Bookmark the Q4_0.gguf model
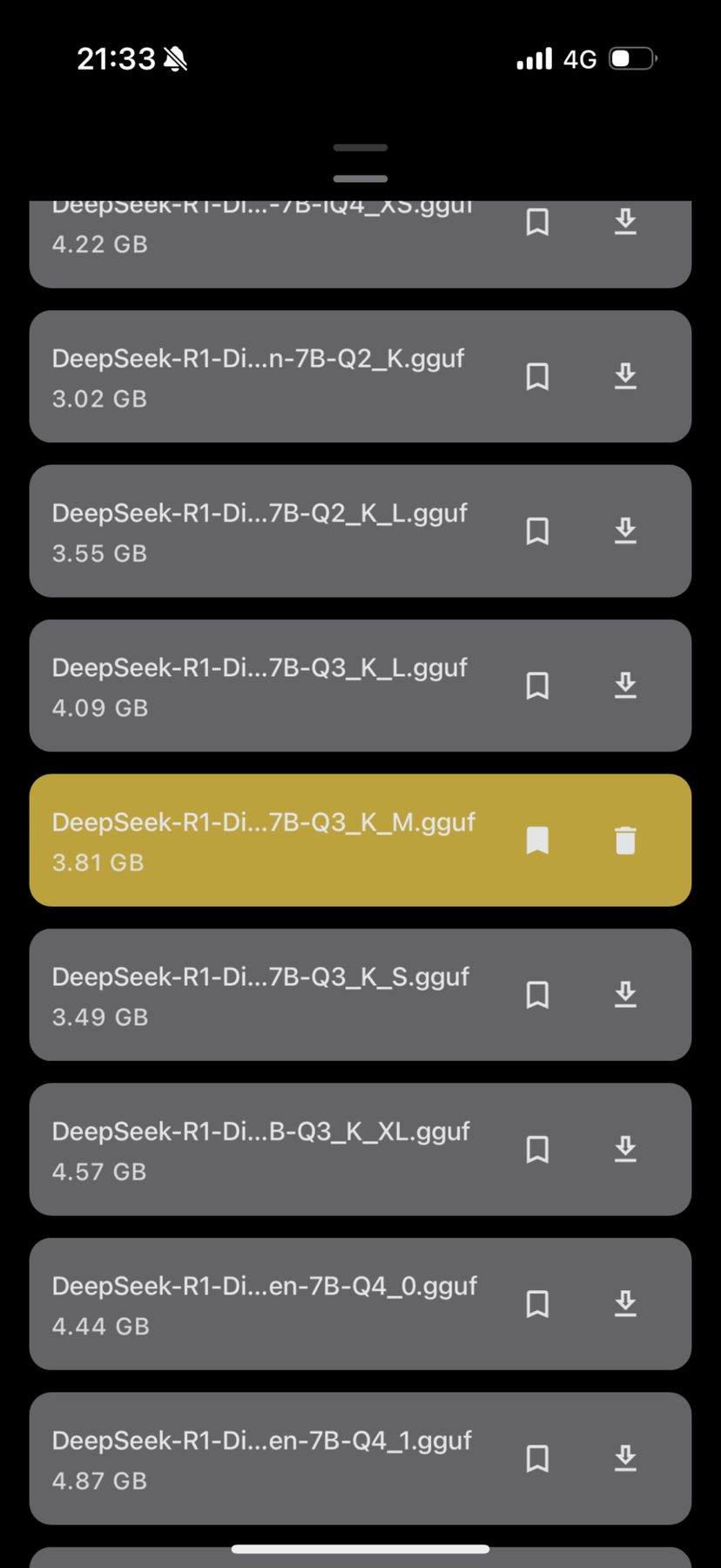Image resolution: width=721 pixels, height=1568 pixels. (537, 1304)
